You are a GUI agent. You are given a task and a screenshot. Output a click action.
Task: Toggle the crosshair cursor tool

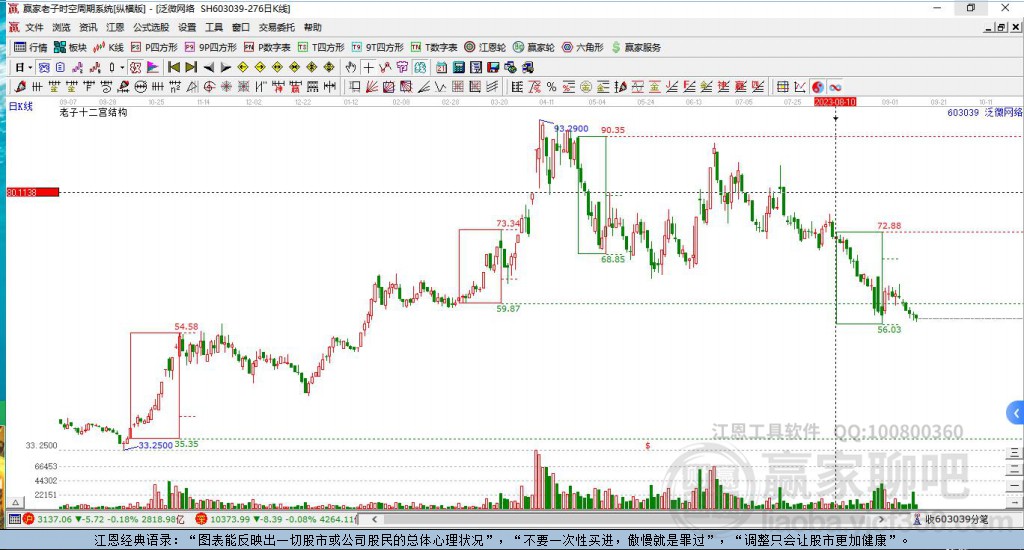368,67
